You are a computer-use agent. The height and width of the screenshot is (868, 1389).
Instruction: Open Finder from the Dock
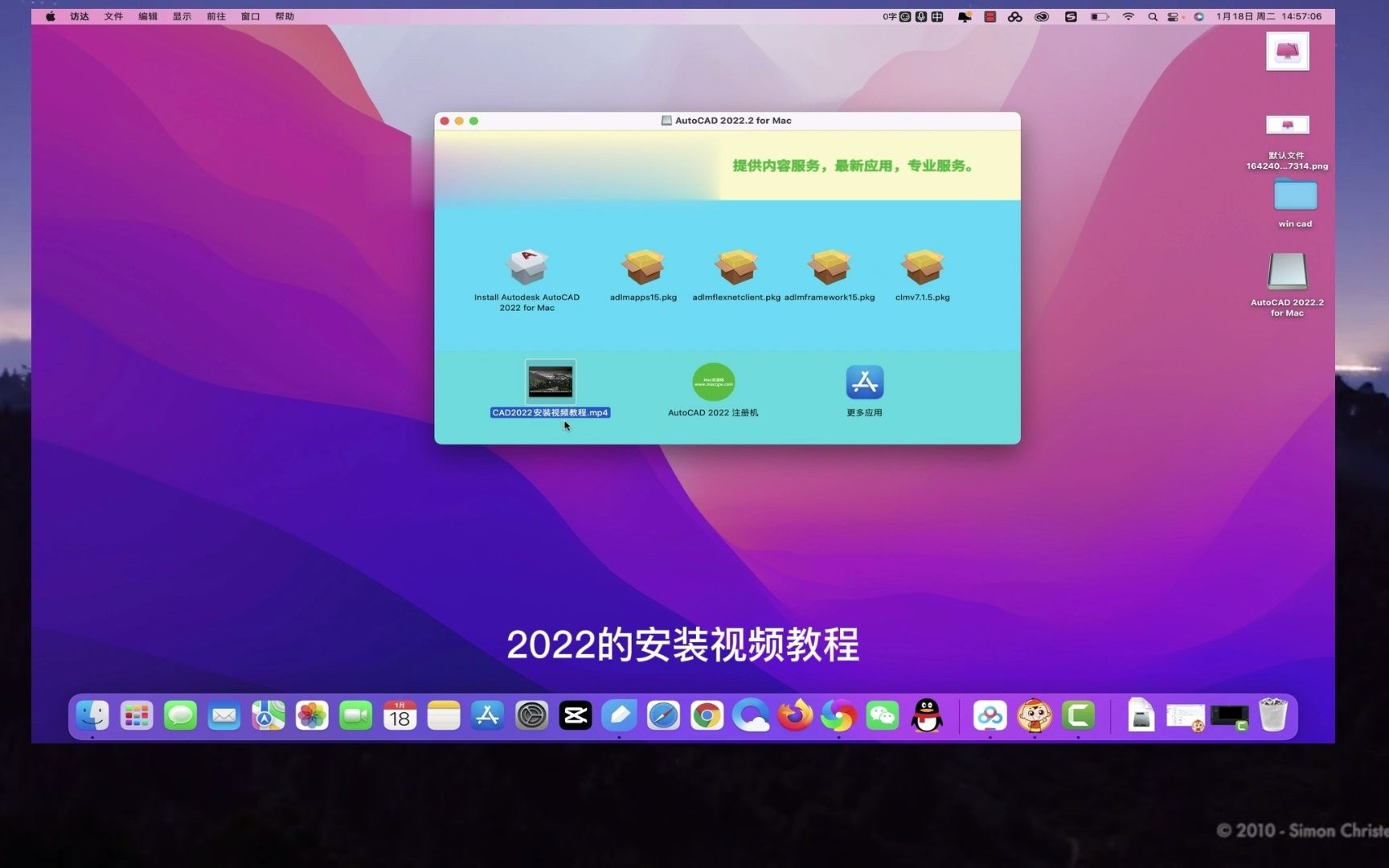point(92,715)
